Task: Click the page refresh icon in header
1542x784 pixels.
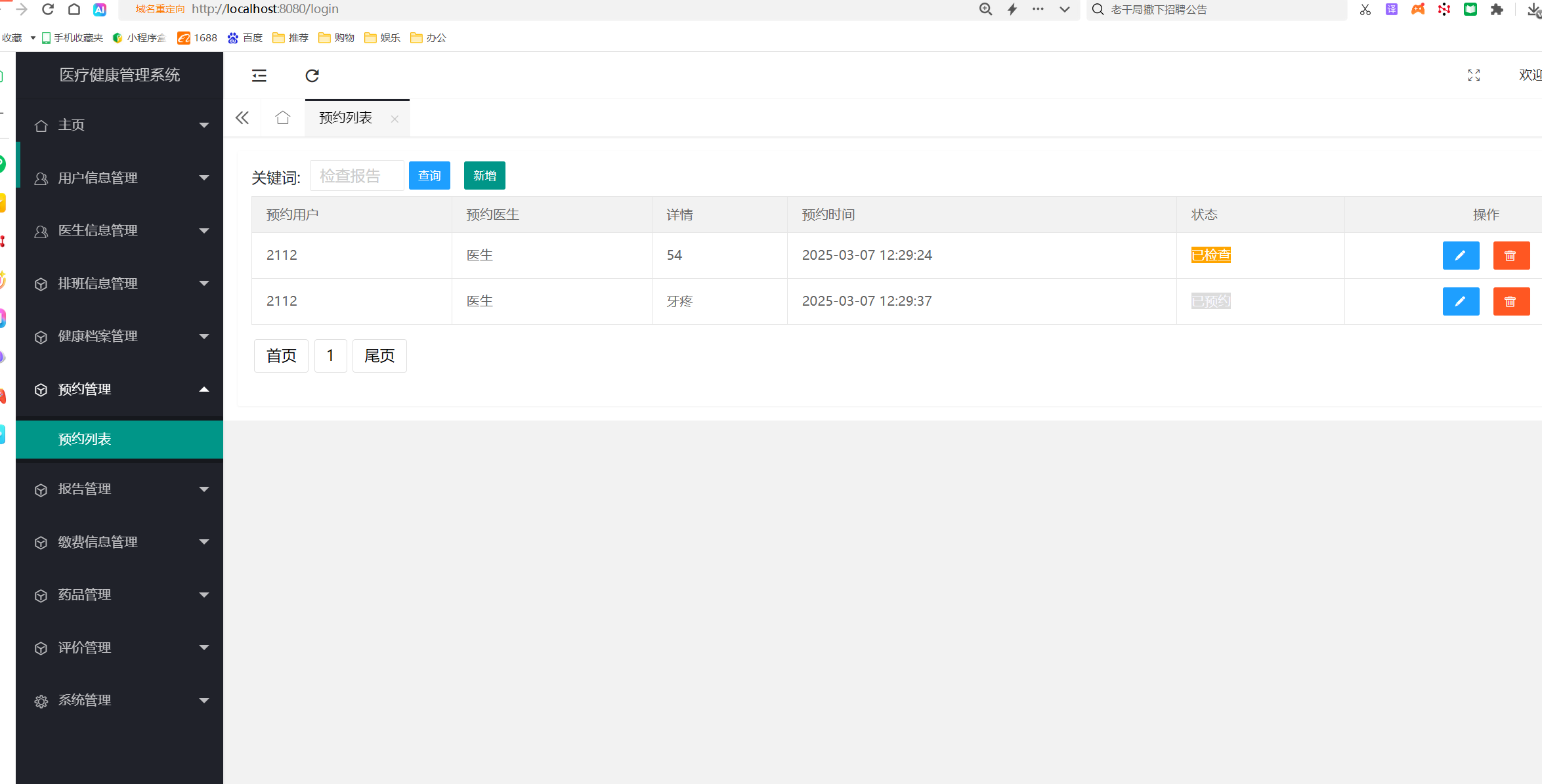Action: point(312,75)
